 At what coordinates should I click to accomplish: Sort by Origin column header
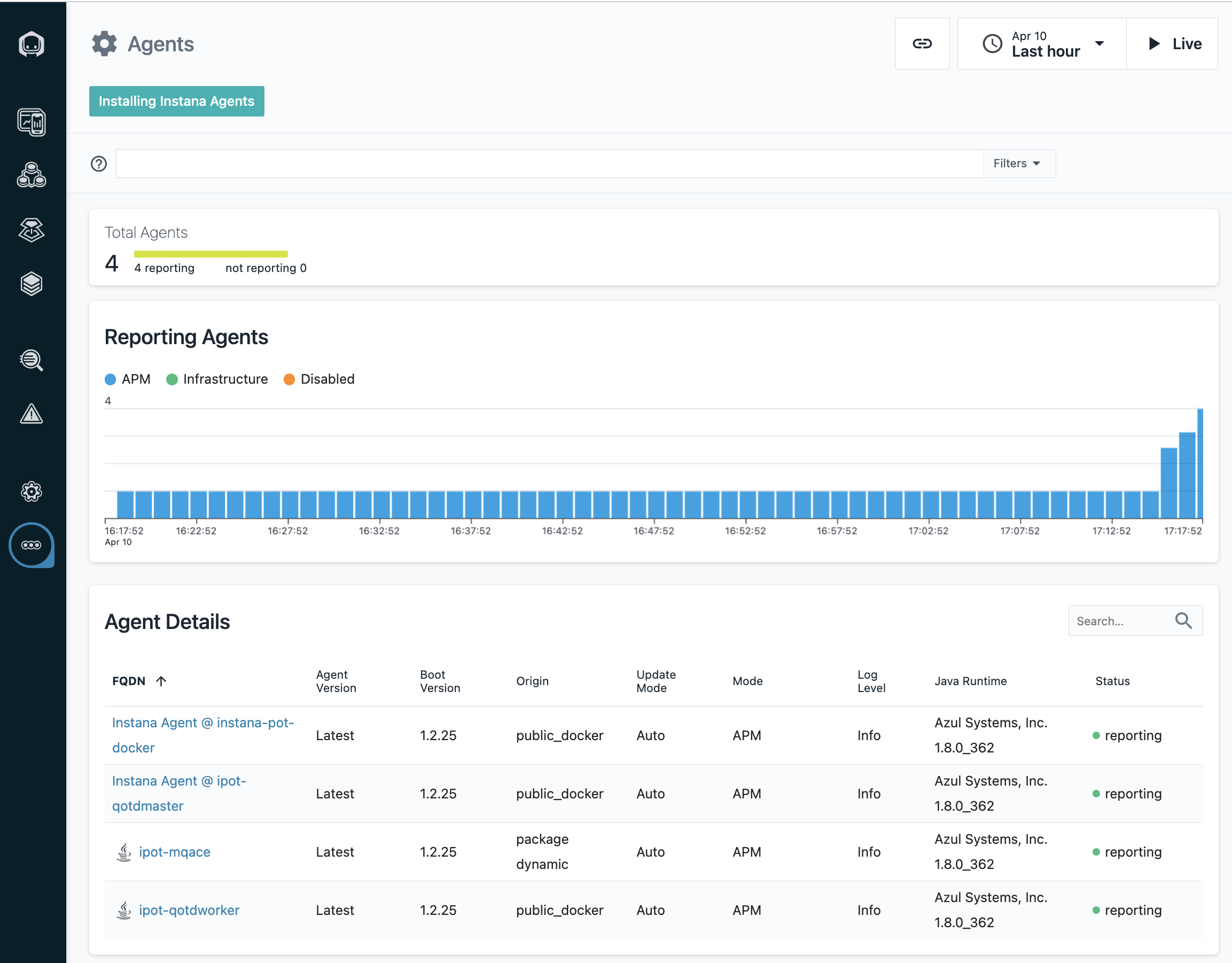[x=533, y=681]
